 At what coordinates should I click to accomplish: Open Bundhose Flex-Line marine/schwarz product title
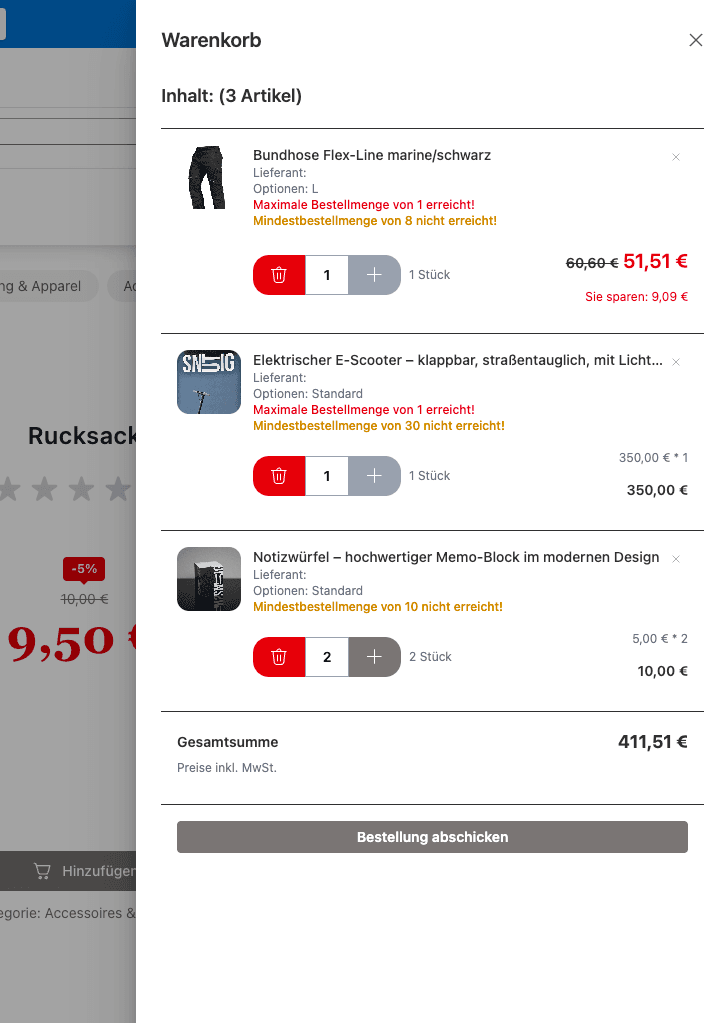pos(372,155)
